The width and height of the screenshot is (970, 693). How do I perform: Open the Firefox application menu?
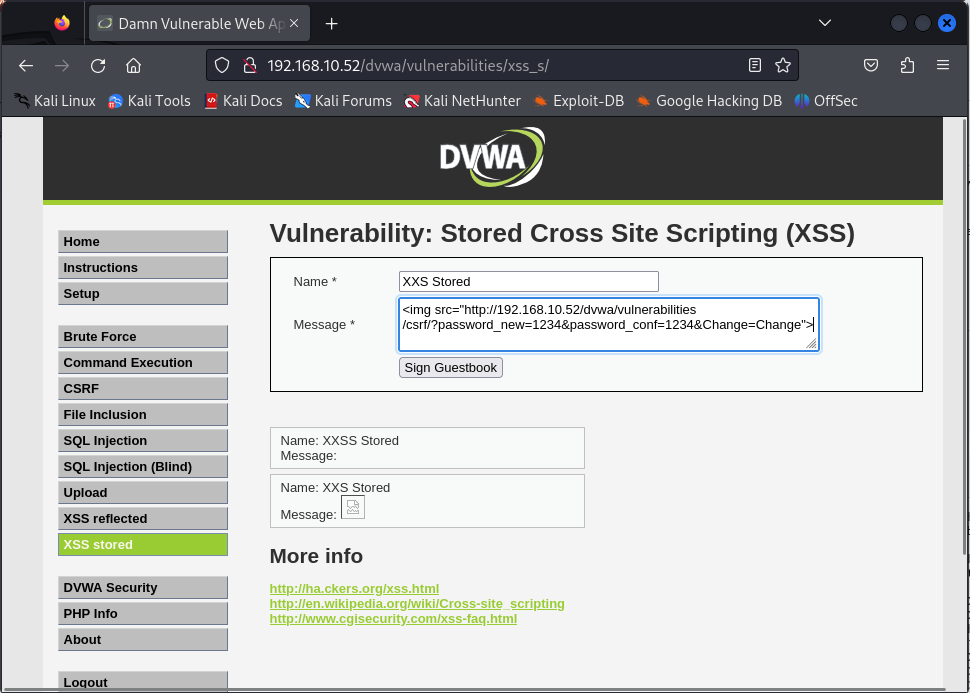click(x=943, y=66)
